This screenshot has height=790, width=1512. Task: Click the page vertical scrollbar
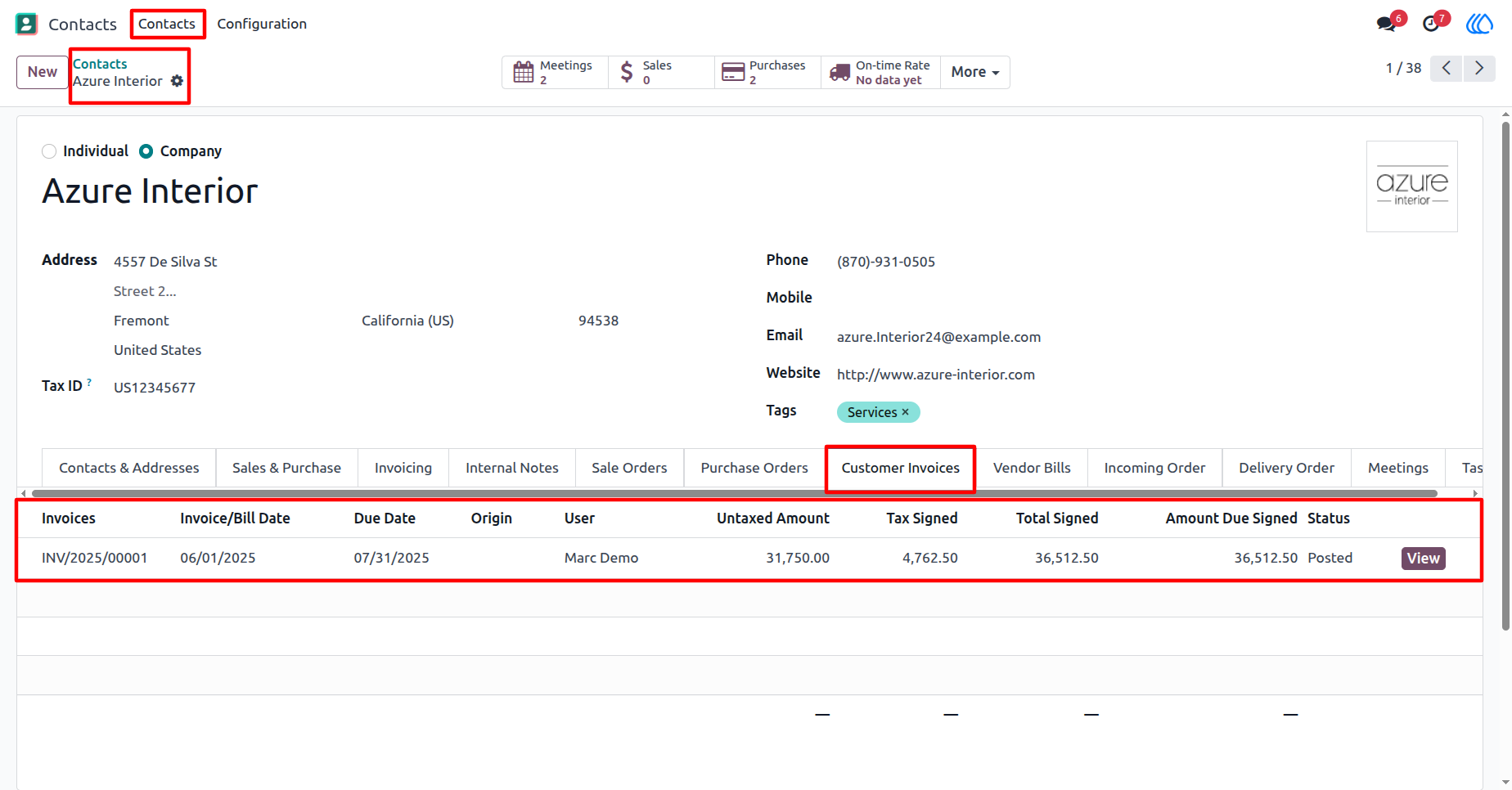click(x=1505, y=376)
